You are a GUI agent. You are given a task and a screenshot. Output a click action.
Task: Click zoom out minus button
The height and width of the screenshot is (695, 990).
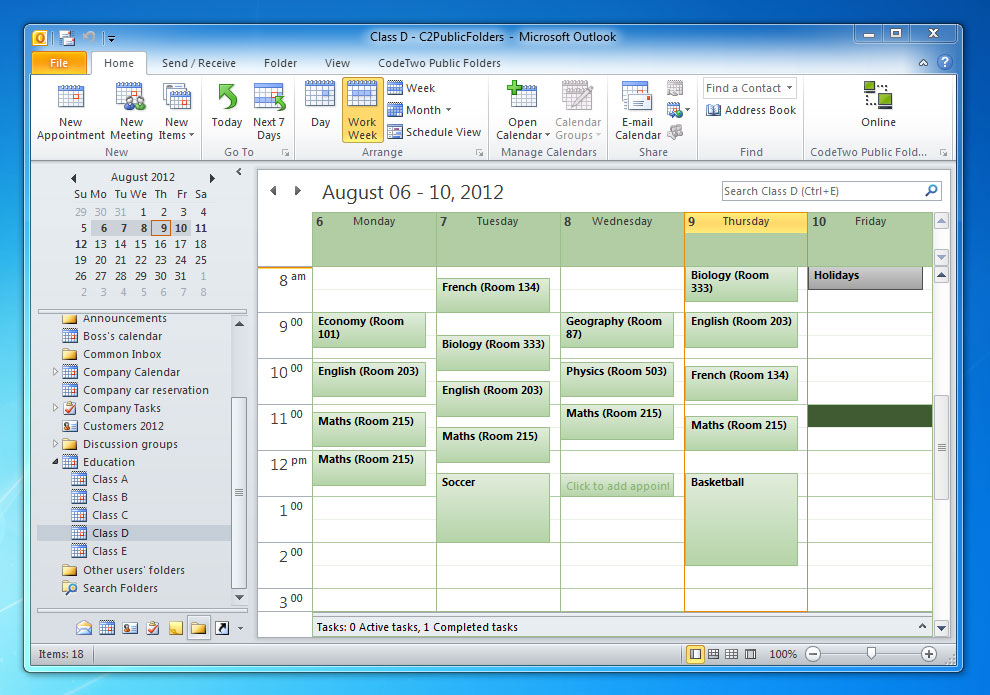[813, 654]
